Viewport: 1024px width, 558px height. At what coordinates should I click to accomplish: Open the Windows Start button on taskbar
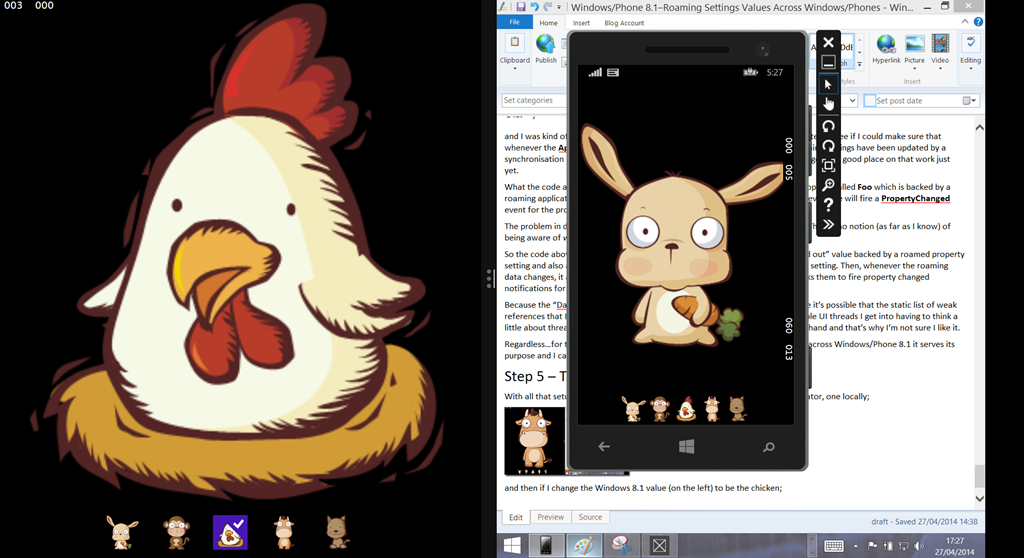click(512, 545)
